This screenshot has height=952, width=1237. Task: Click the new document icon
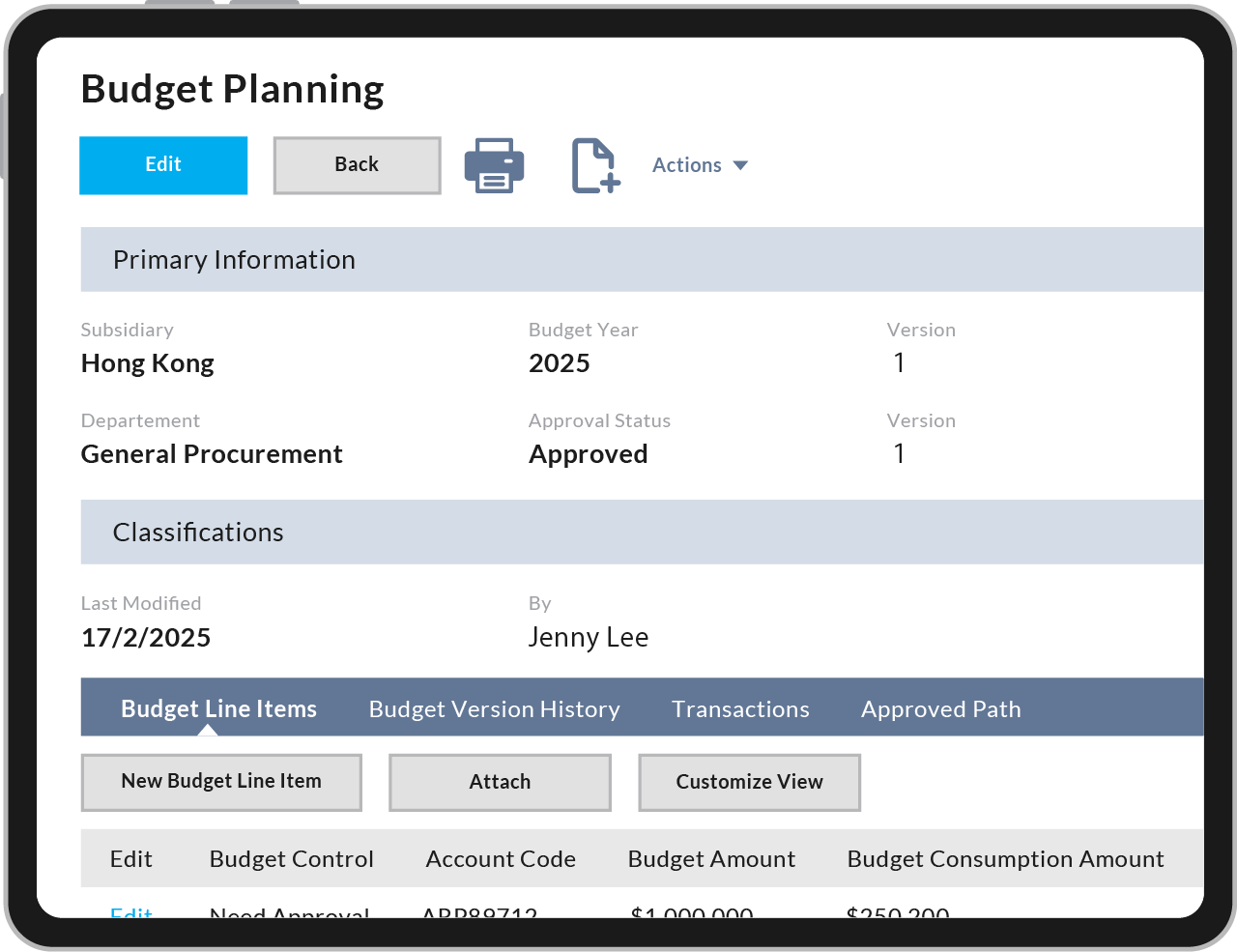(x=594, y=165)
